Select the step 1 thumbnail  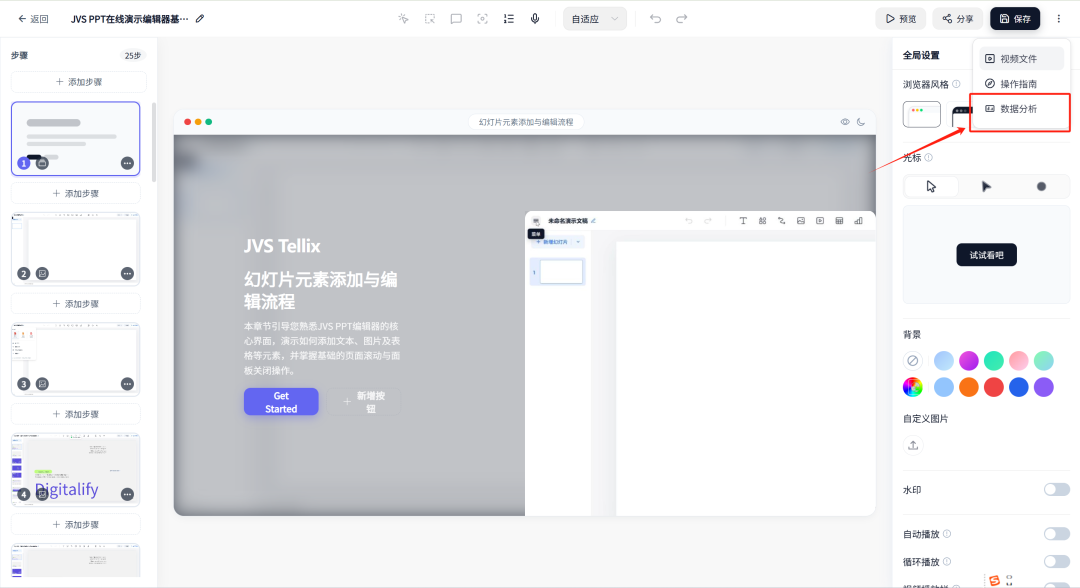pyautogui.click(x=76, y=138)
